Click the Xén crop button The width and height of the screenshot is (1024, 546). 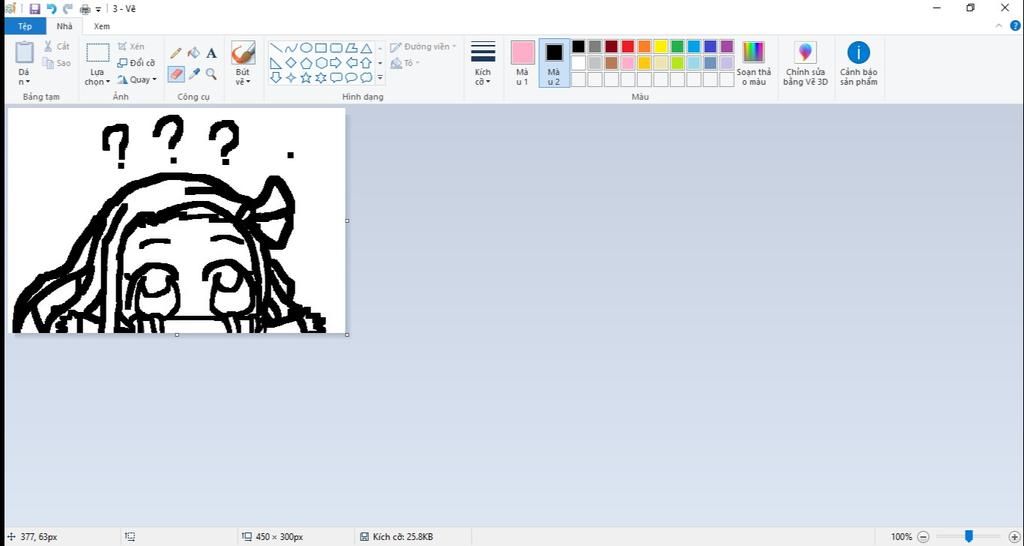point(131,46)
